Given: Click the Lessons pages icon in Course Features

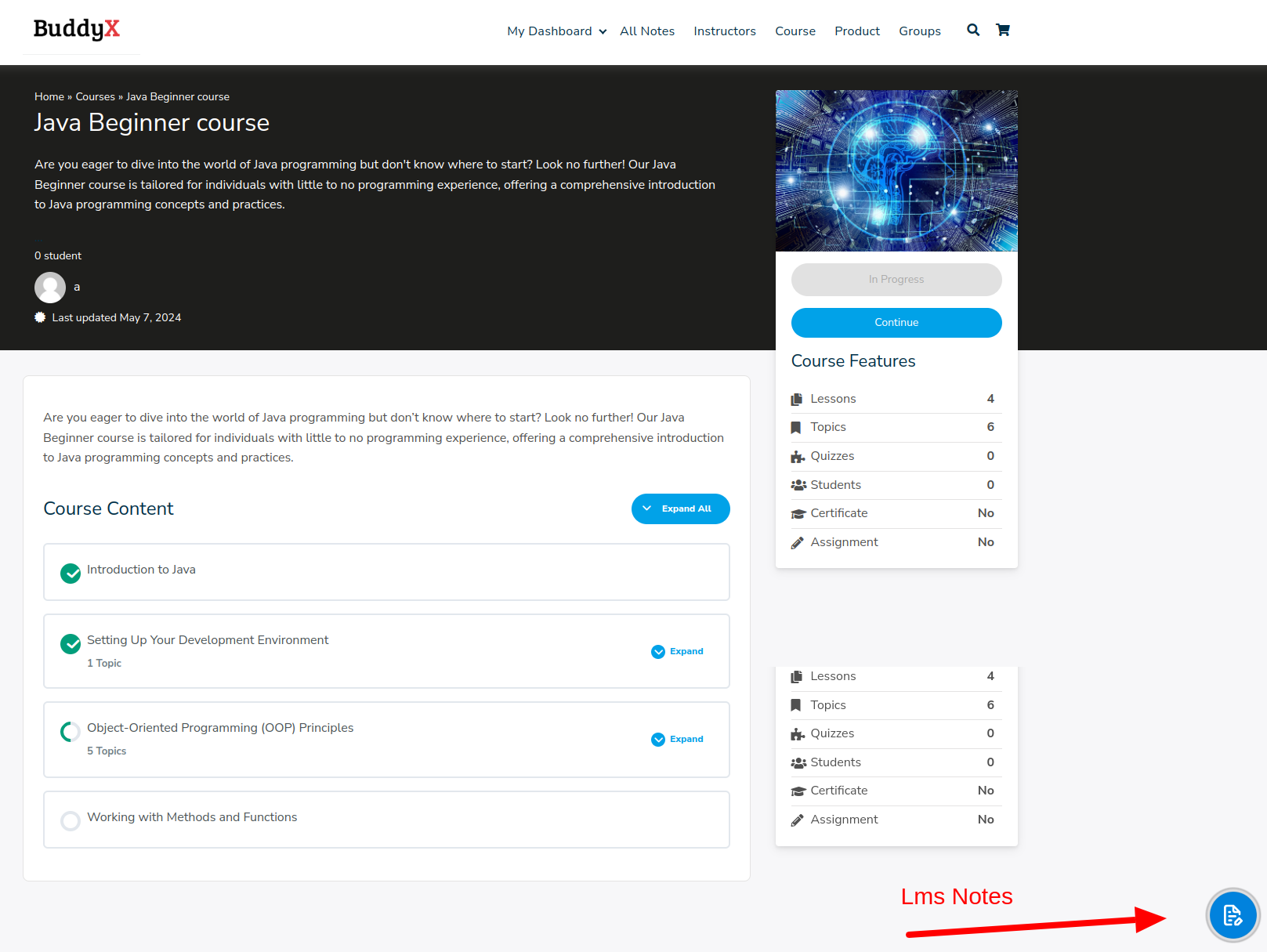Looking at the screenshot, I should pos(797,399).
